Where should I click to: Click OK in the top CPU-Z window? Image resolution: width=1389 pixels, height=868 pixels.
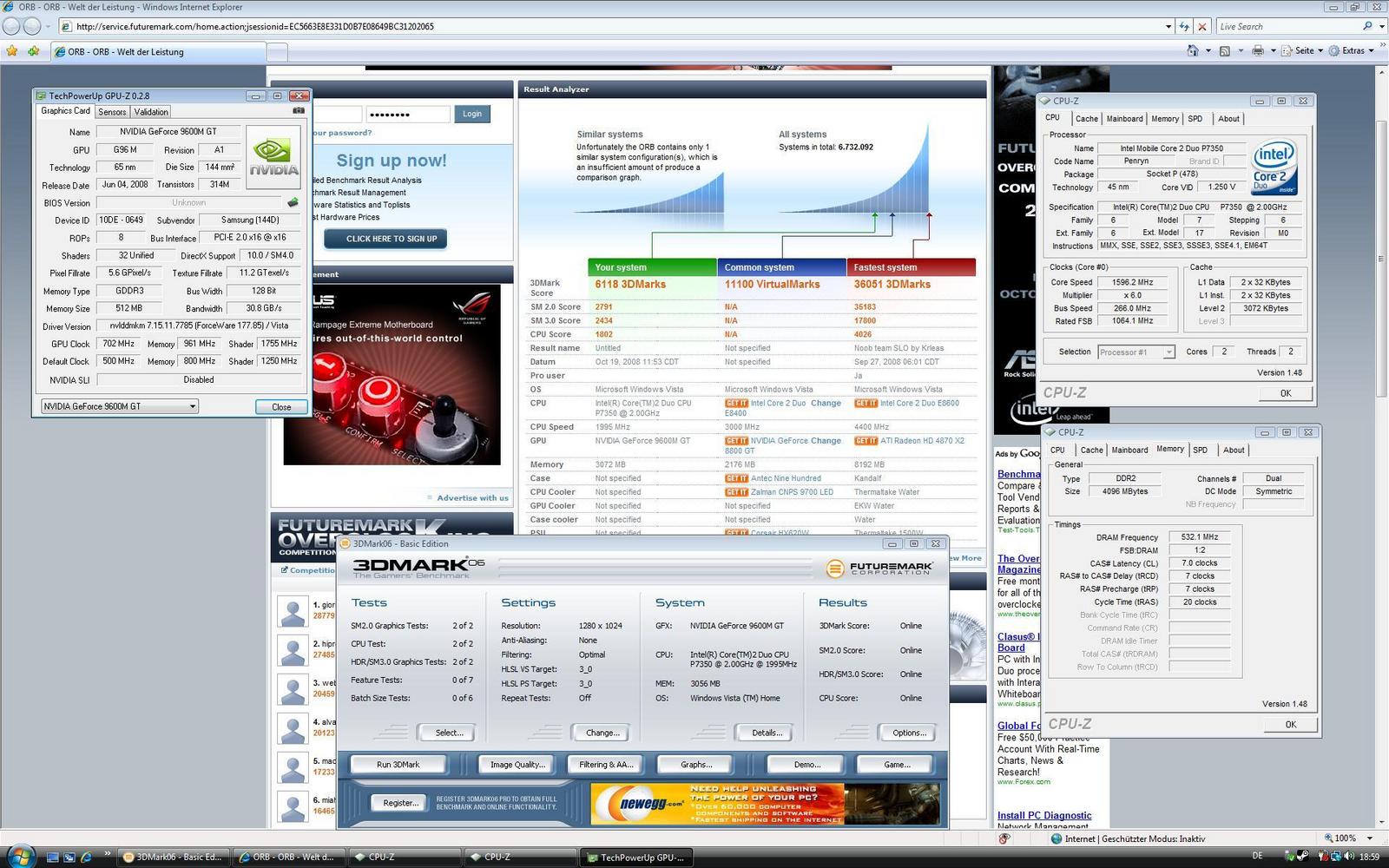1285,393
